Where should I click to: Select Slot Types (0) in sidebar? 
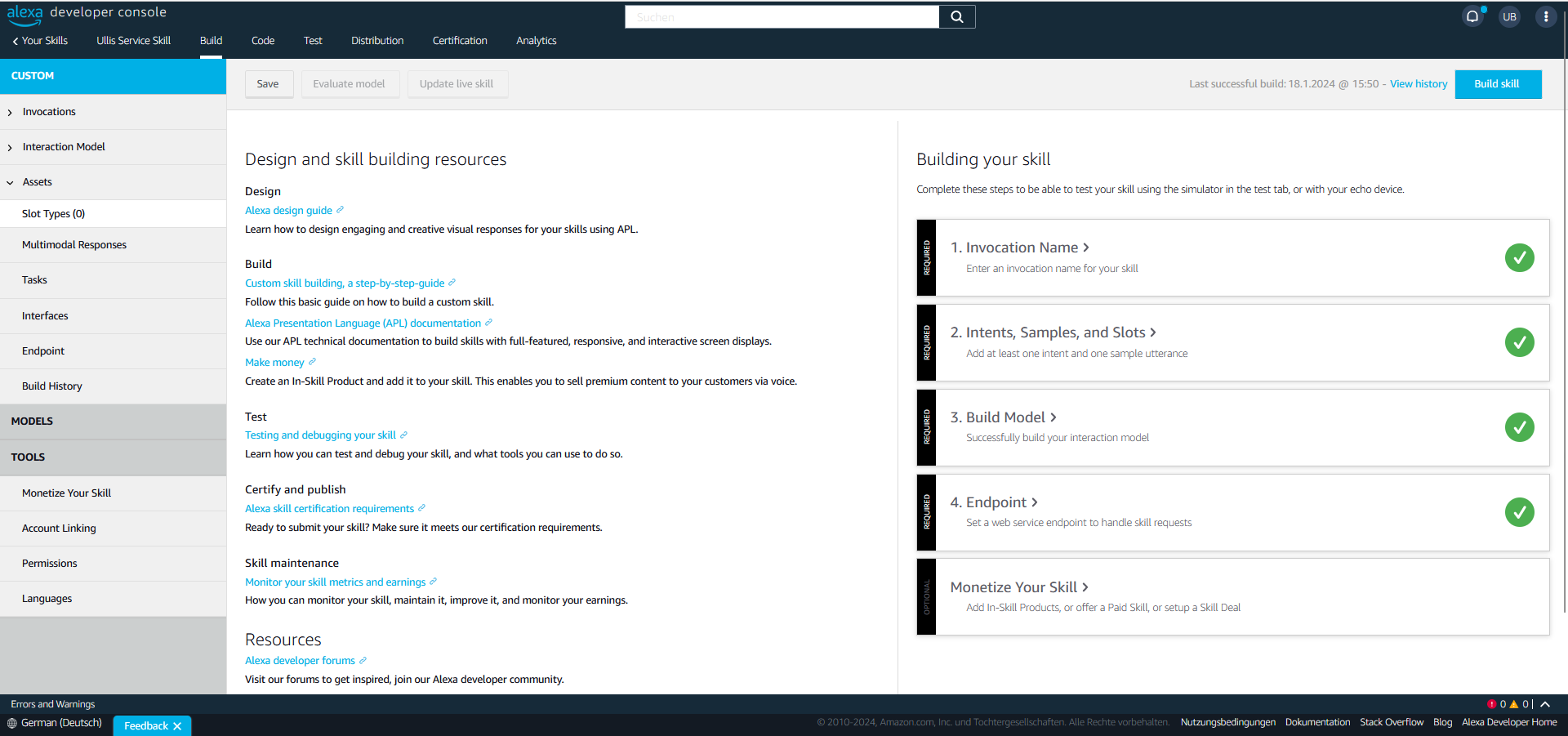113,214
